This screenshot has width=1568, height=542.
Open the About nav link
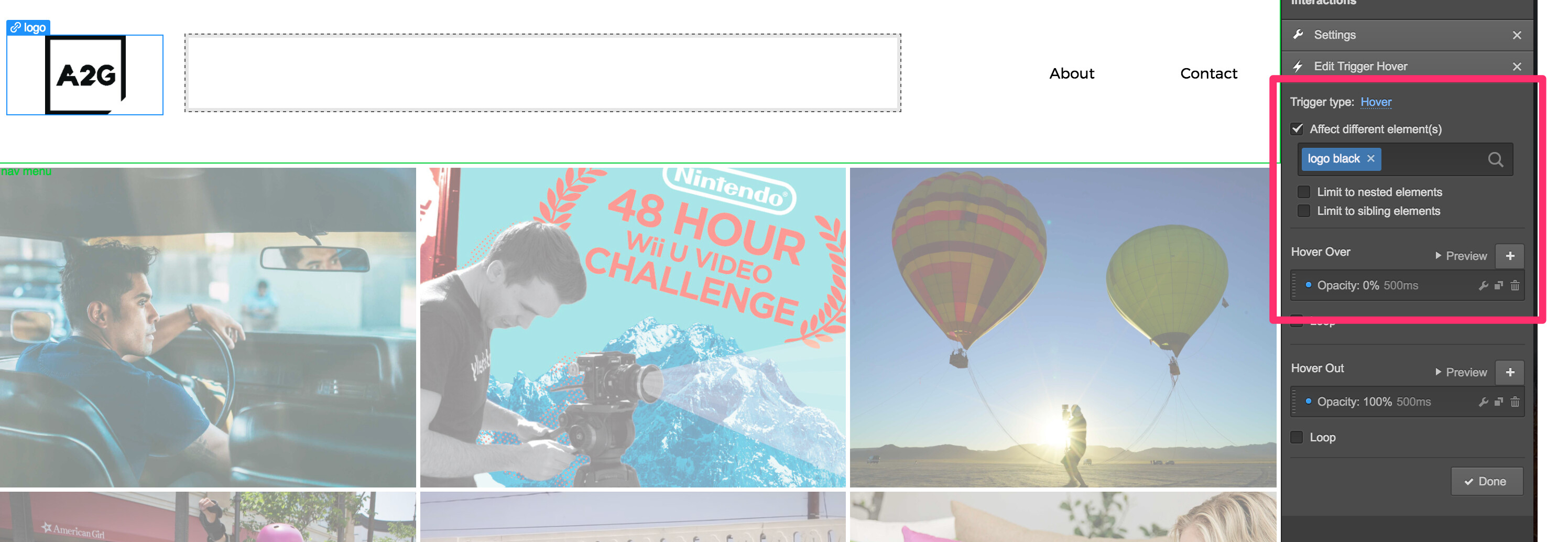tap(1071, 74)
